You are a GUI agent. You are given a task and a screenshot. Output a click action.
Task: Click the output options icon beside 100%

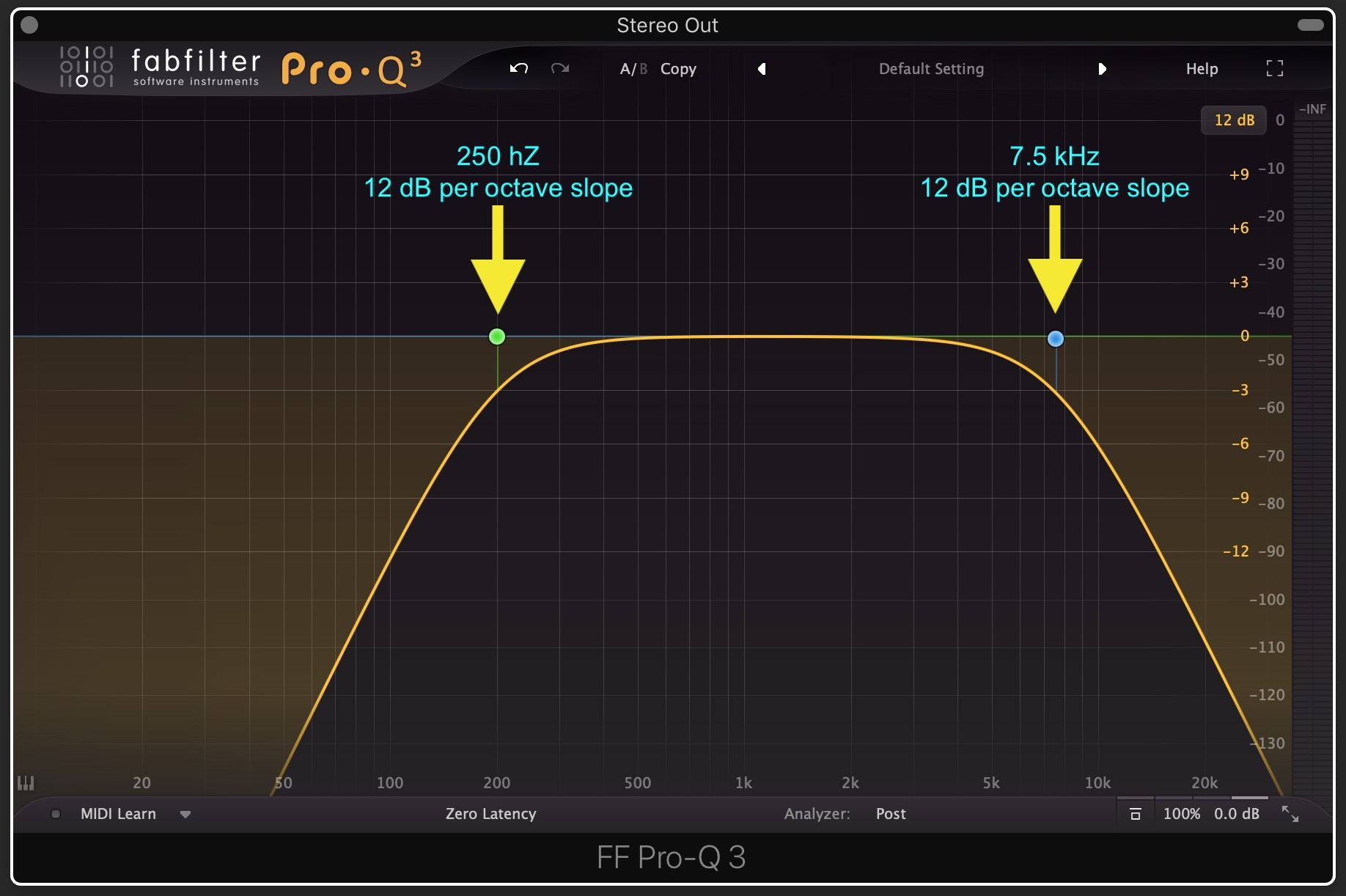(1135, 814)
